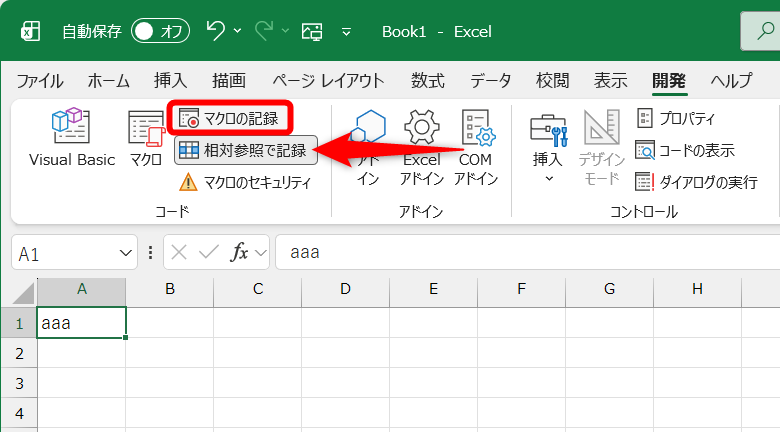The height and width of the screenshot is (432, 780).
Task: Expand the Redo history dropdown
Action: 286,31
